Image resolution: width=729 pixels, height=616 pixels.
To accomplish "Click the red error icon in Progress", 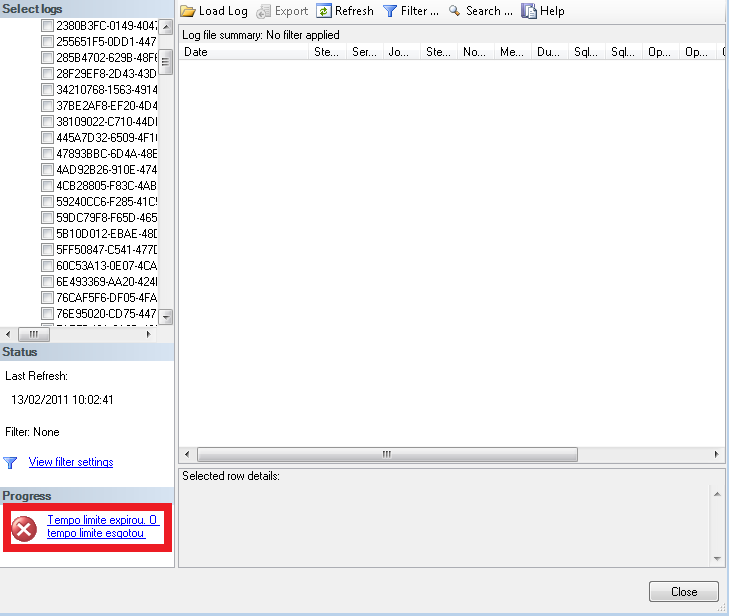I will tap(25, 527).
